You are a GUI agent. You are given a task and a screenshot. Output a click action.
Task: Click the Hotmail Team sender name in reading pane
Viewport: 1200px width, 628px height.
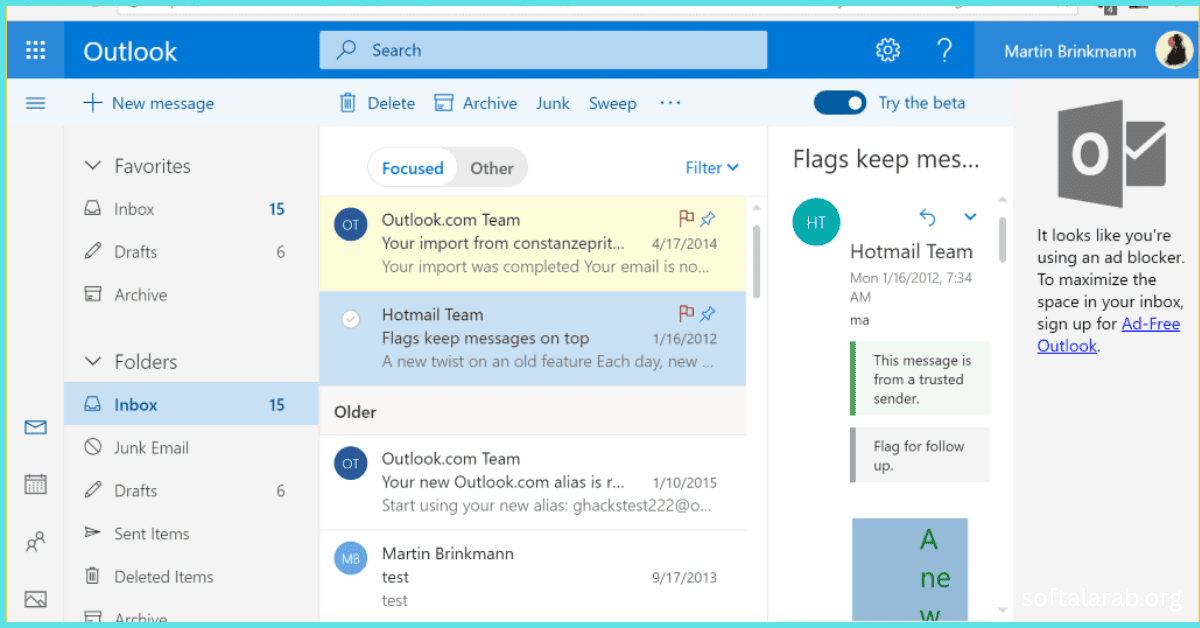click(x=911, y=252)
